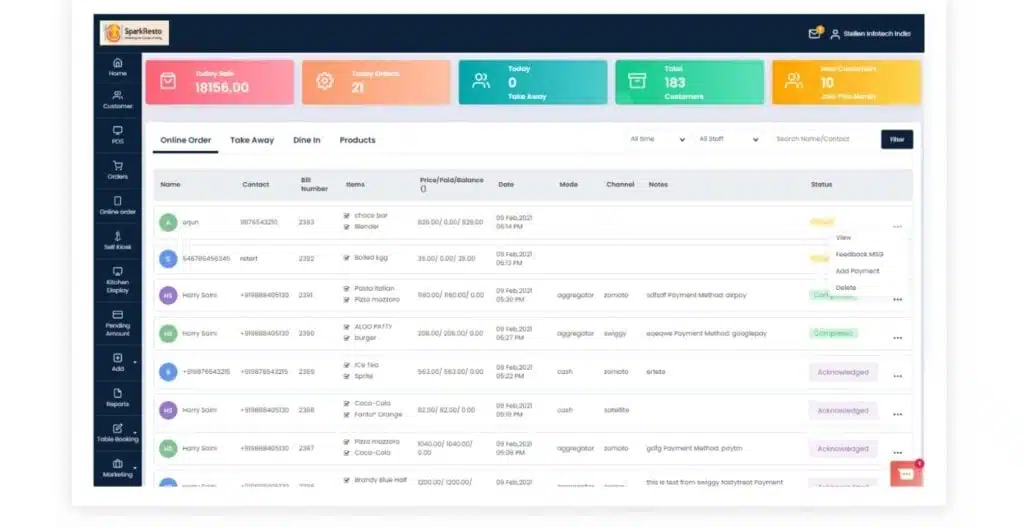Open the POS screen from sidebar

118,135
